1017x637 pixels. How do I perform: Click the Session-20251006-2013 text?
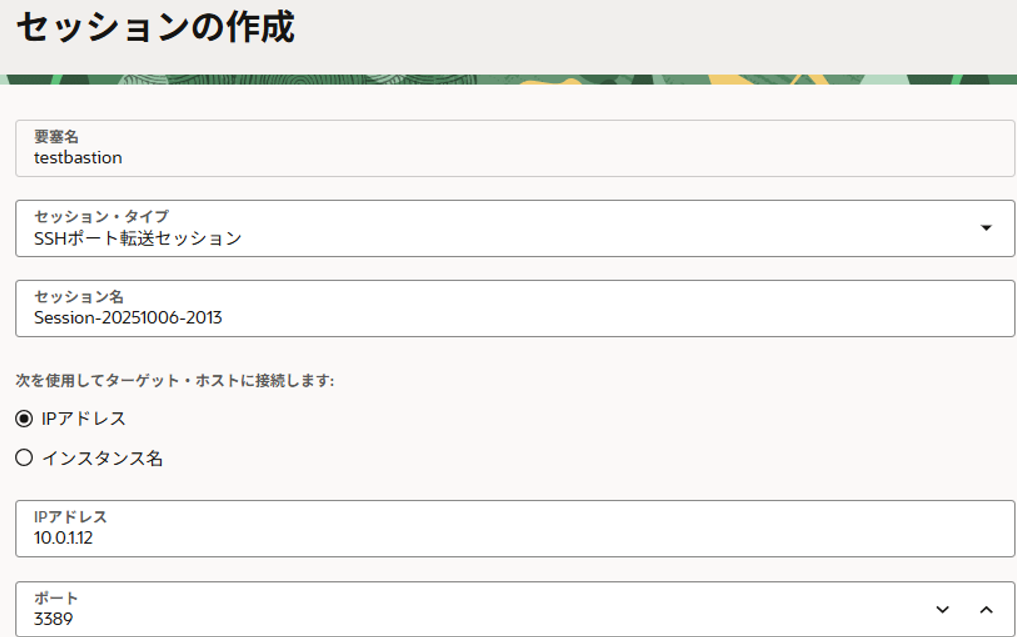click(128, 318)
